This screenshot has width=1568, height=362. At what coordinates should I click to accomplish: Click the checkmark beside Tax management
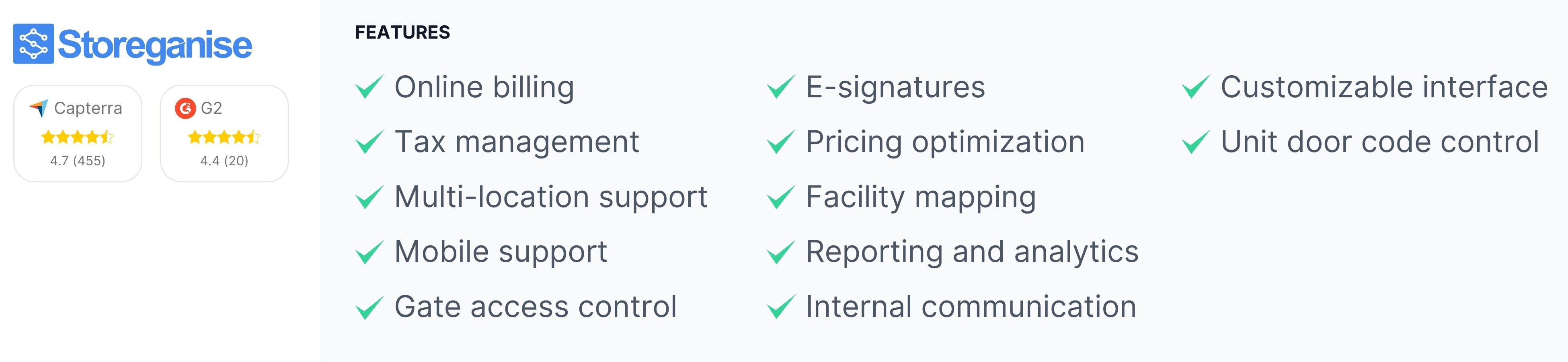coord(369,142)
